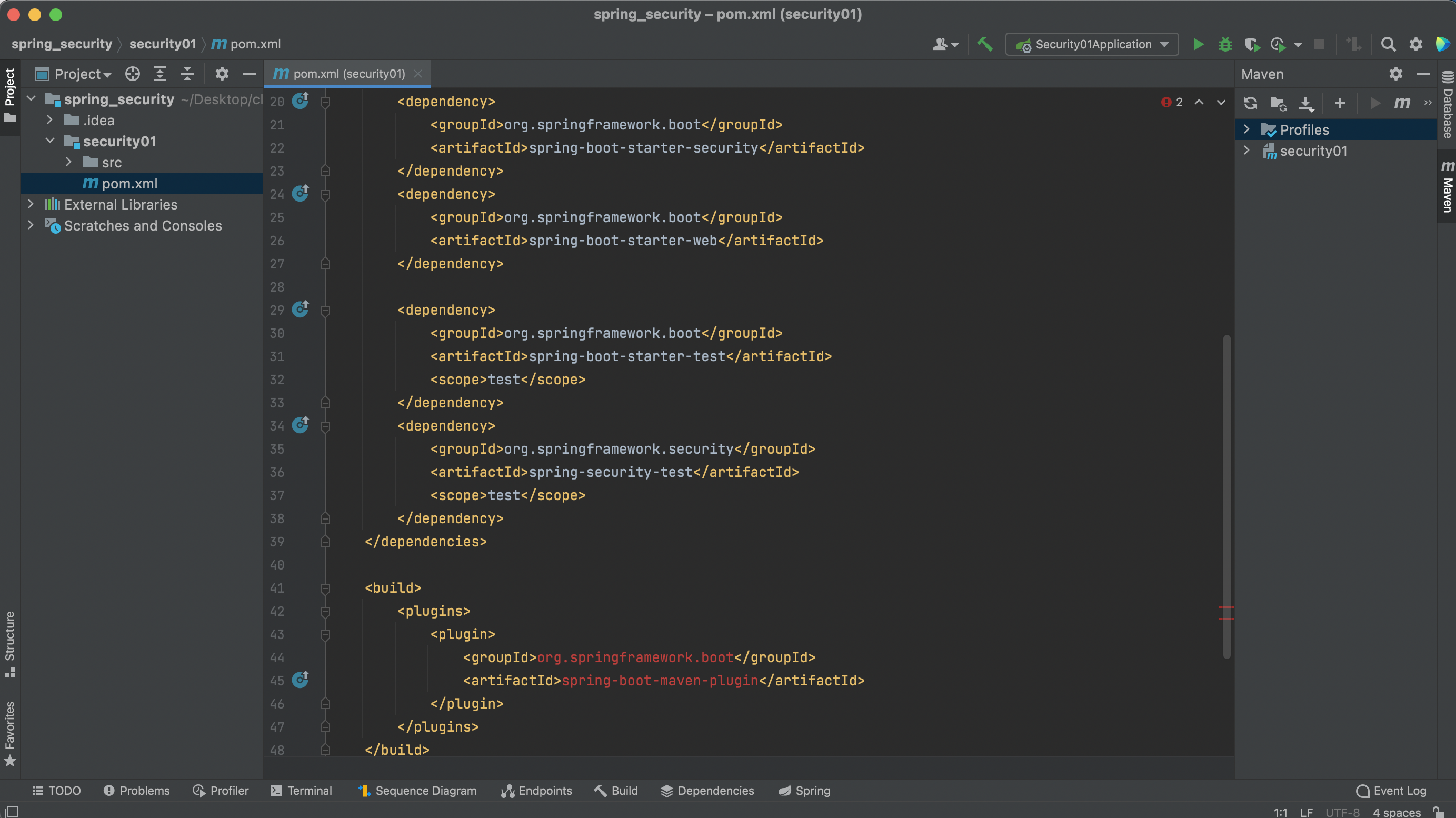Screen dimensions: 1456x818
Task: Fold the build tag at line 41
Action: [325, 588]
